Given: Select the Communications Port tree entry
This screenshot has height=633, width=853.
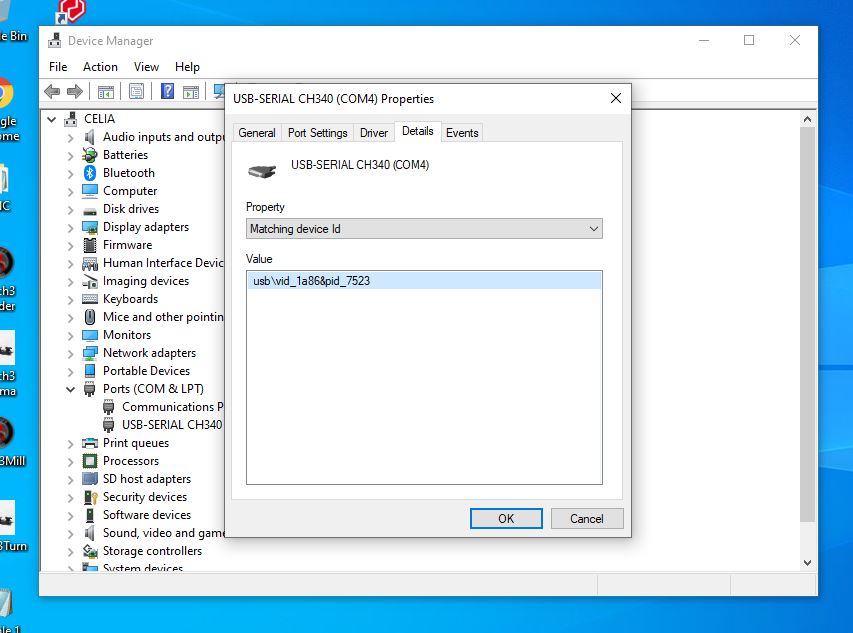Looking at the screenshot, I should click(172, 407).
